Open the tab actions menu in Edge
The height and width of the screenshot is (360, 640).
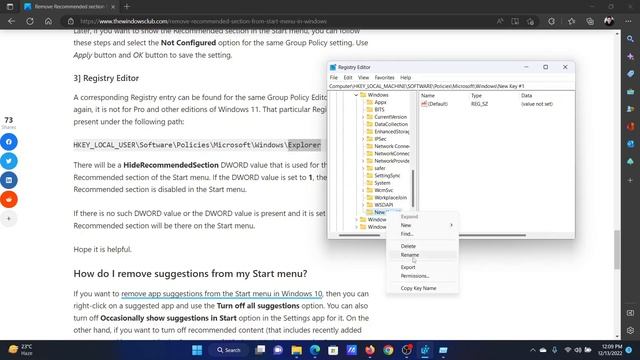pyautogui.click(x=10, y=7)
